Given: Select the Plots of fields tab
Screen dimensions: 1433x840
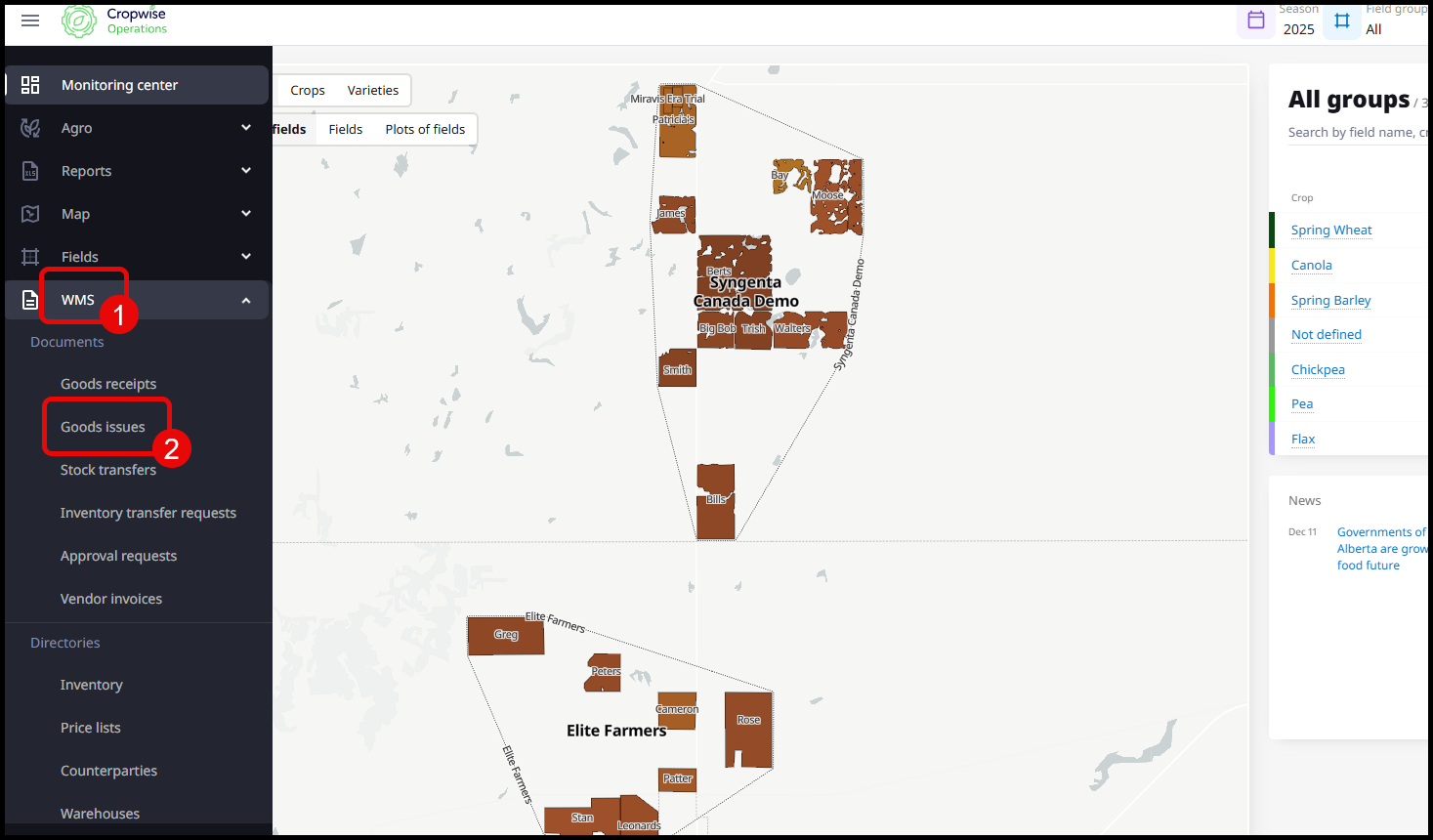Looking at the screenshot, I should tap(425, 130).
